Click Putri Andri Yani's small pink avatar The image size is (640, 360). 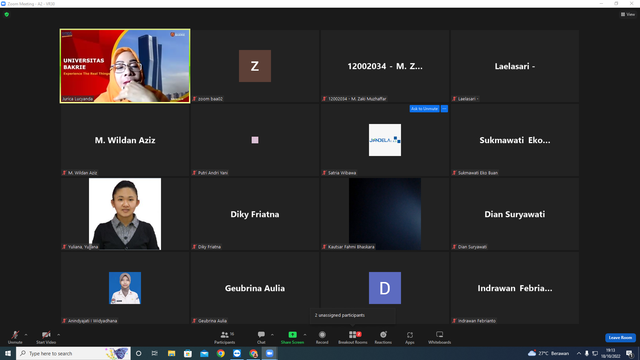coord(255,140)
